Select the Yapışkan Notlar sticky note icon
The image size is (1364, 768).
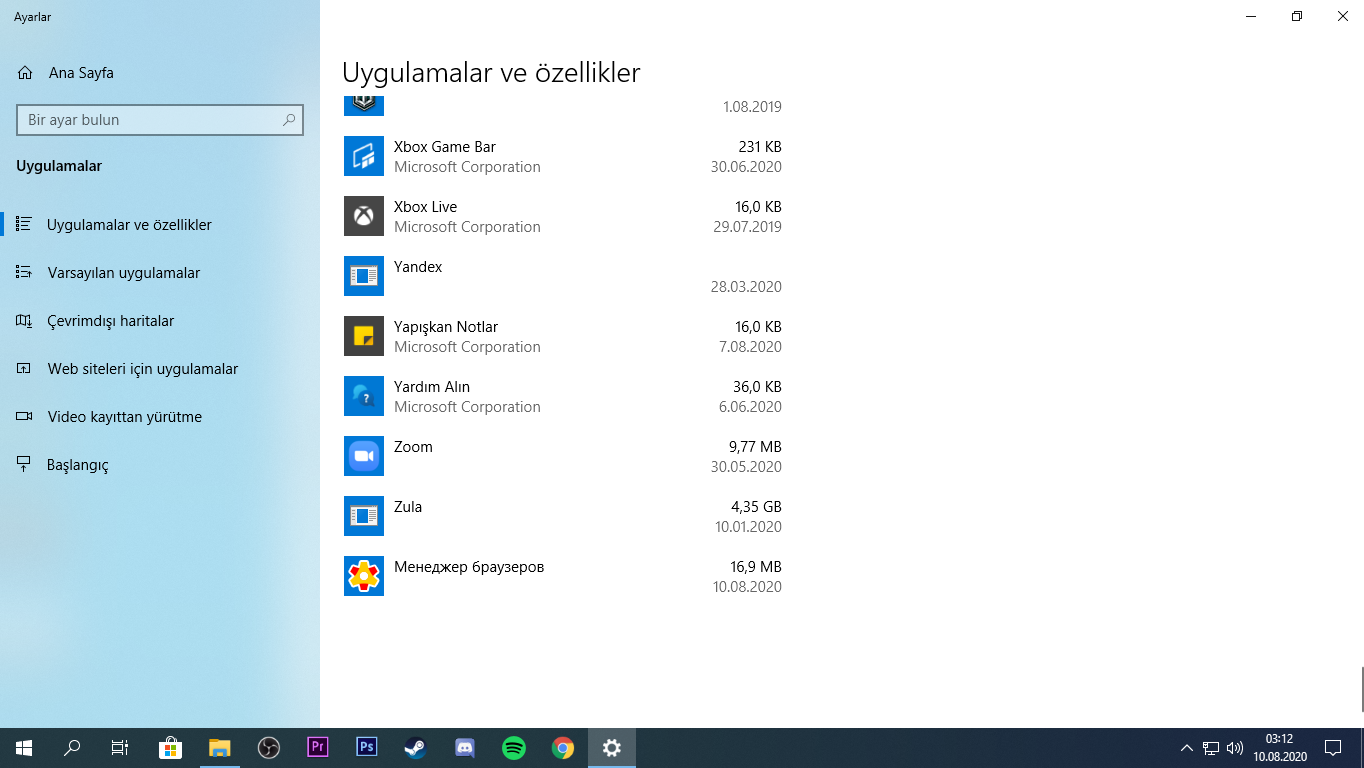pos(364,336)
